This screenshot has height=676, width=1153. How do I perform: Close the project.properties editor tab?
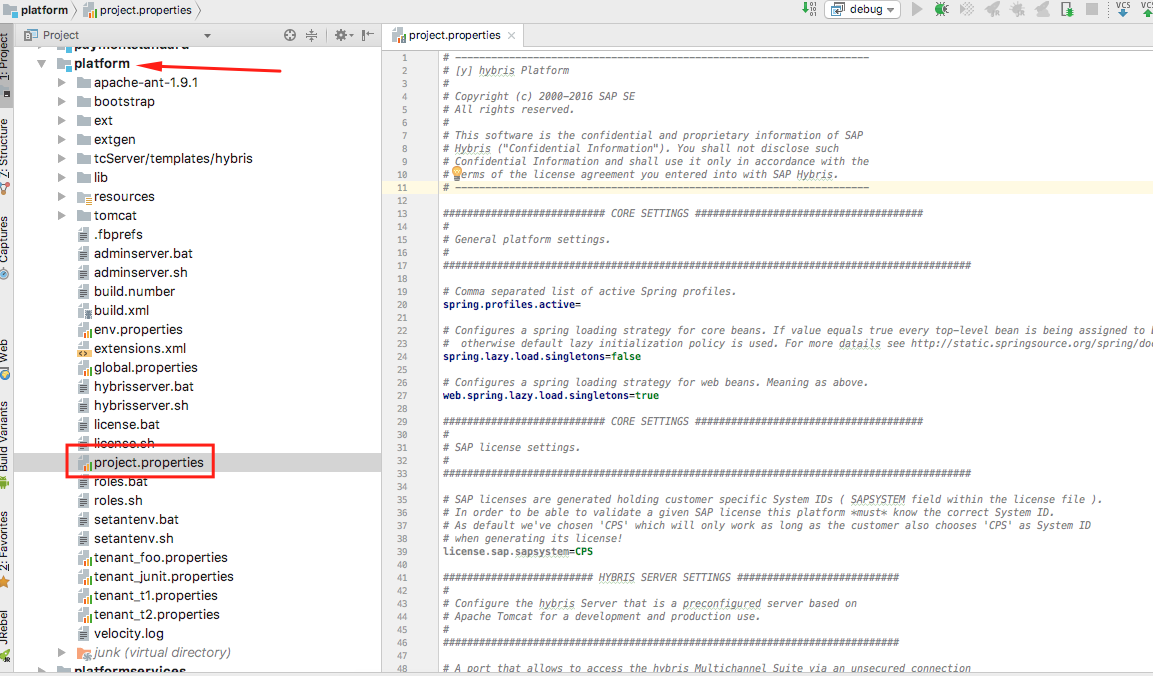click(511, 35)
